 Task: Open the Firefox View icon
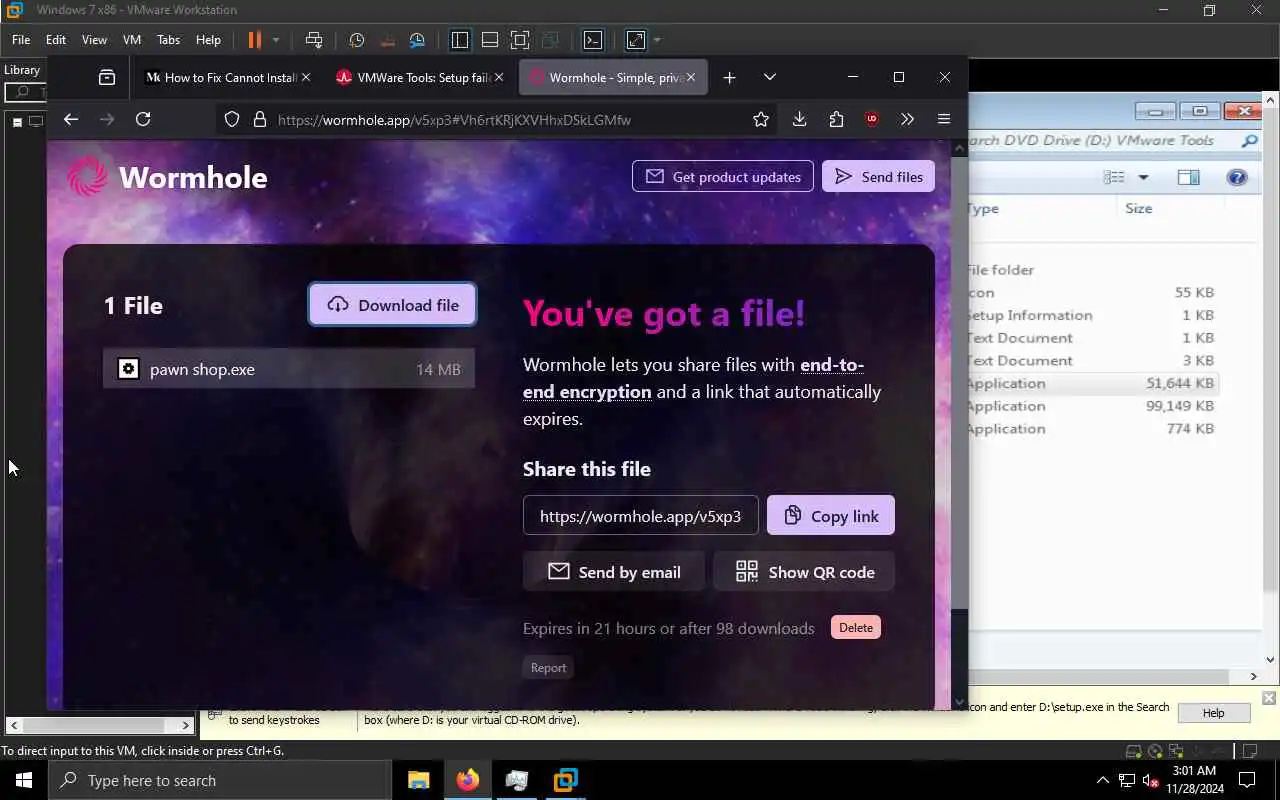click(x=107, y=77)
